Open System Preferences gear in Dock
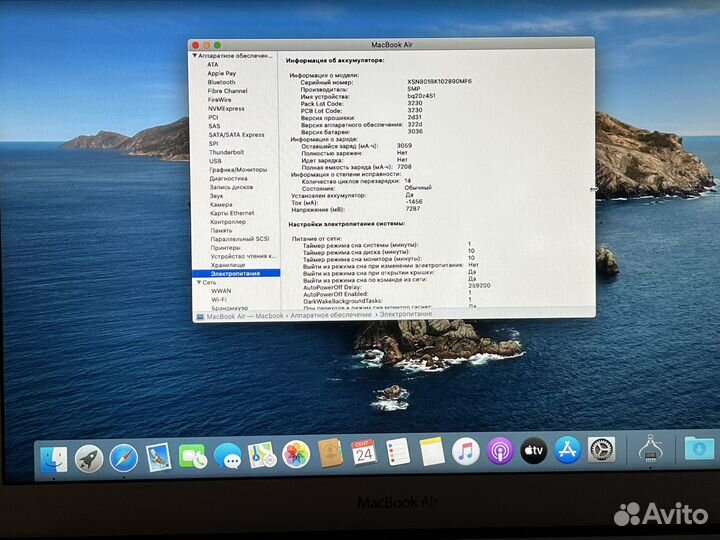 click(x=601, y=449)
